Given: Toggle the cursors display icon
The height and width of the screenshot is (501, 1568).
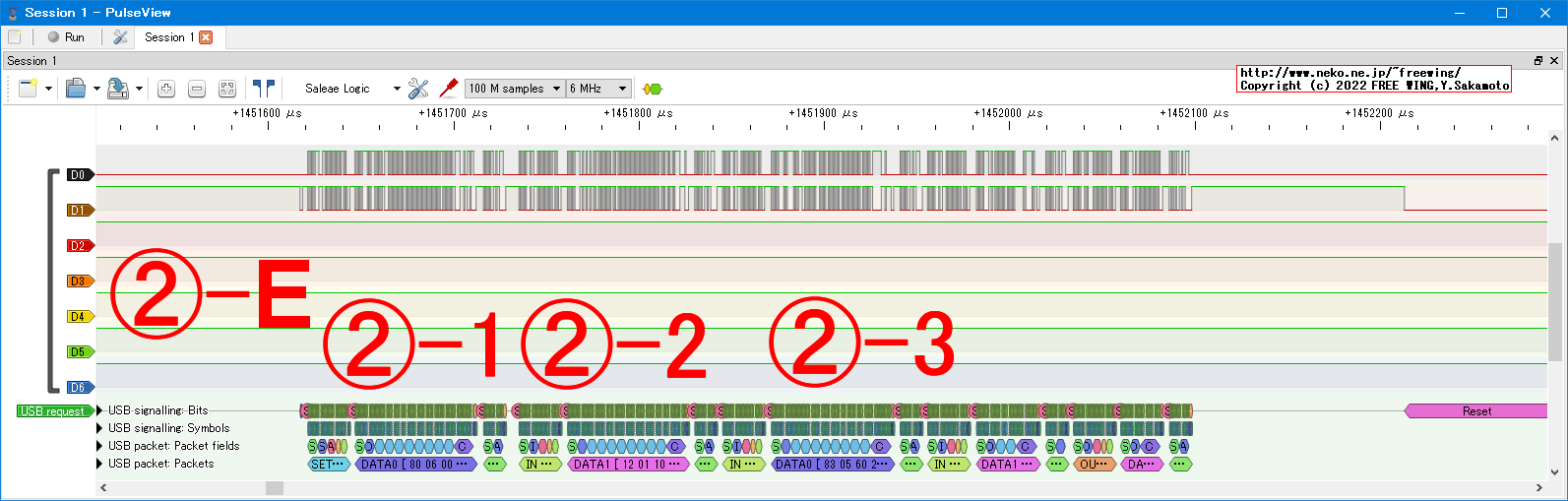Looking at the screenshot, I should pyautogui.click(x=263, y=89).
